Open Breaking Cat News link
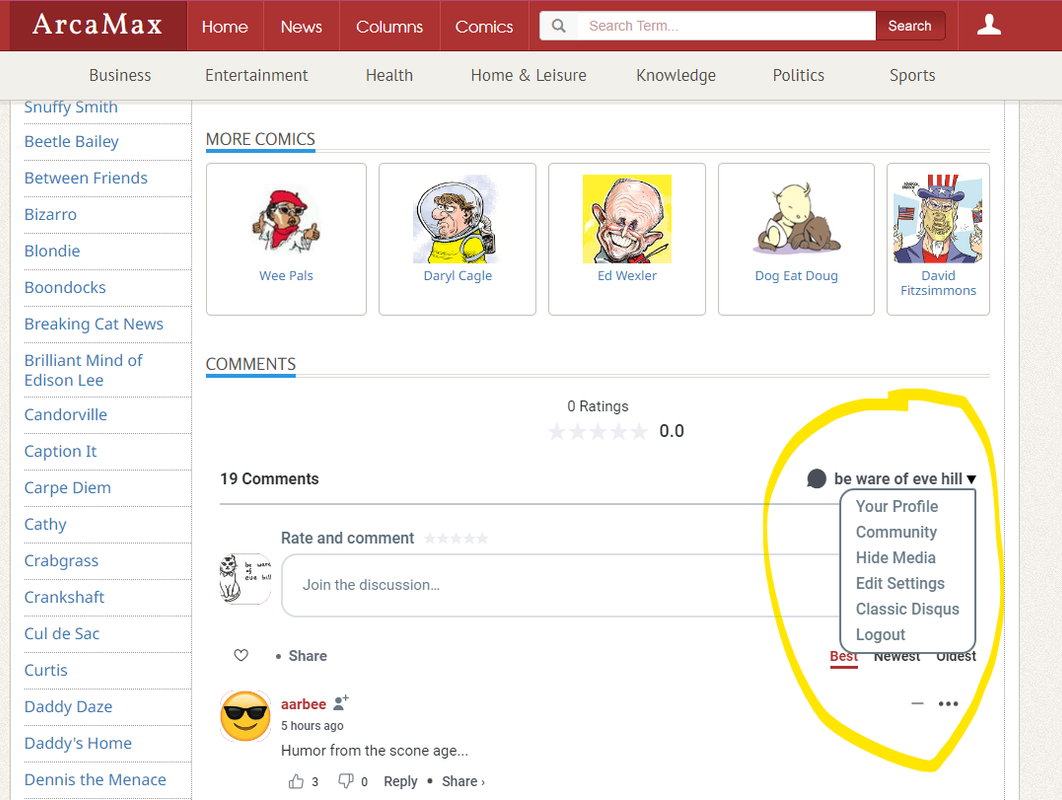 tap(93, 324)
